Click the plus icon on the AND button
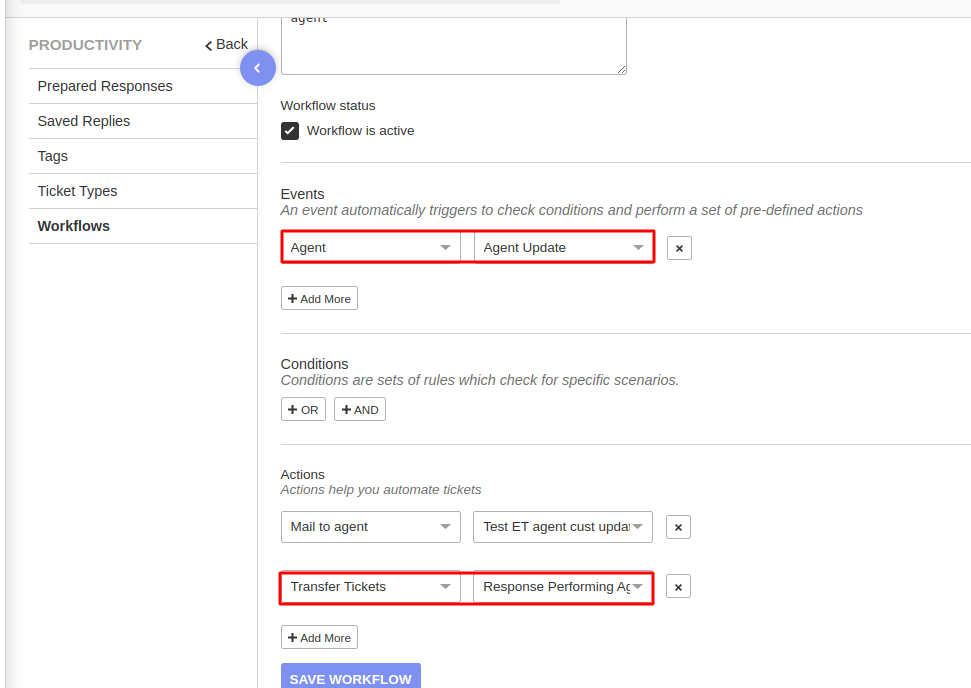The height and width of the screenshot is (688, 971). point(347,409)
